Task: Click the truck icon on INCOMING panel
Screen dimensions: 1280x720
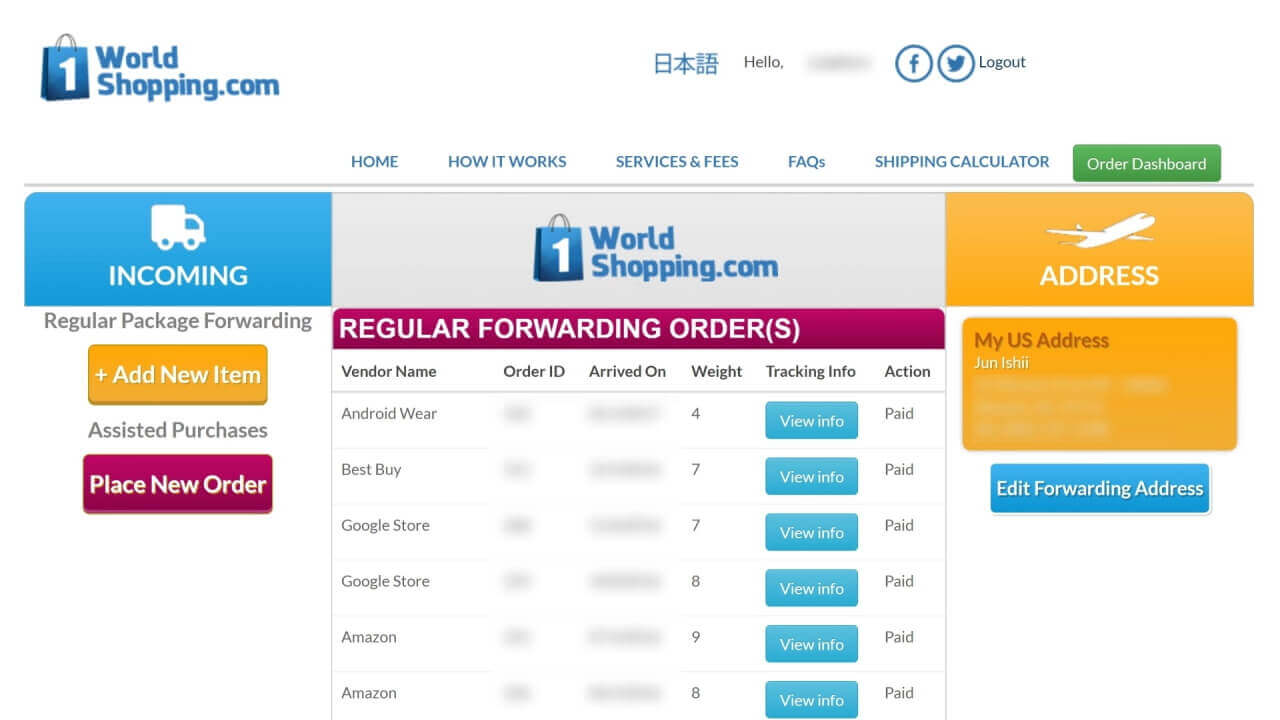Action: [177, 232]
